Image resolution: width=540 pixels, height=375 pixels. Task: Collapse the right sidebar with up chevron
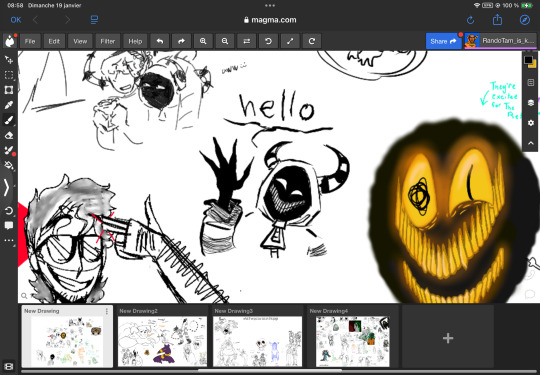coord(531,143)
